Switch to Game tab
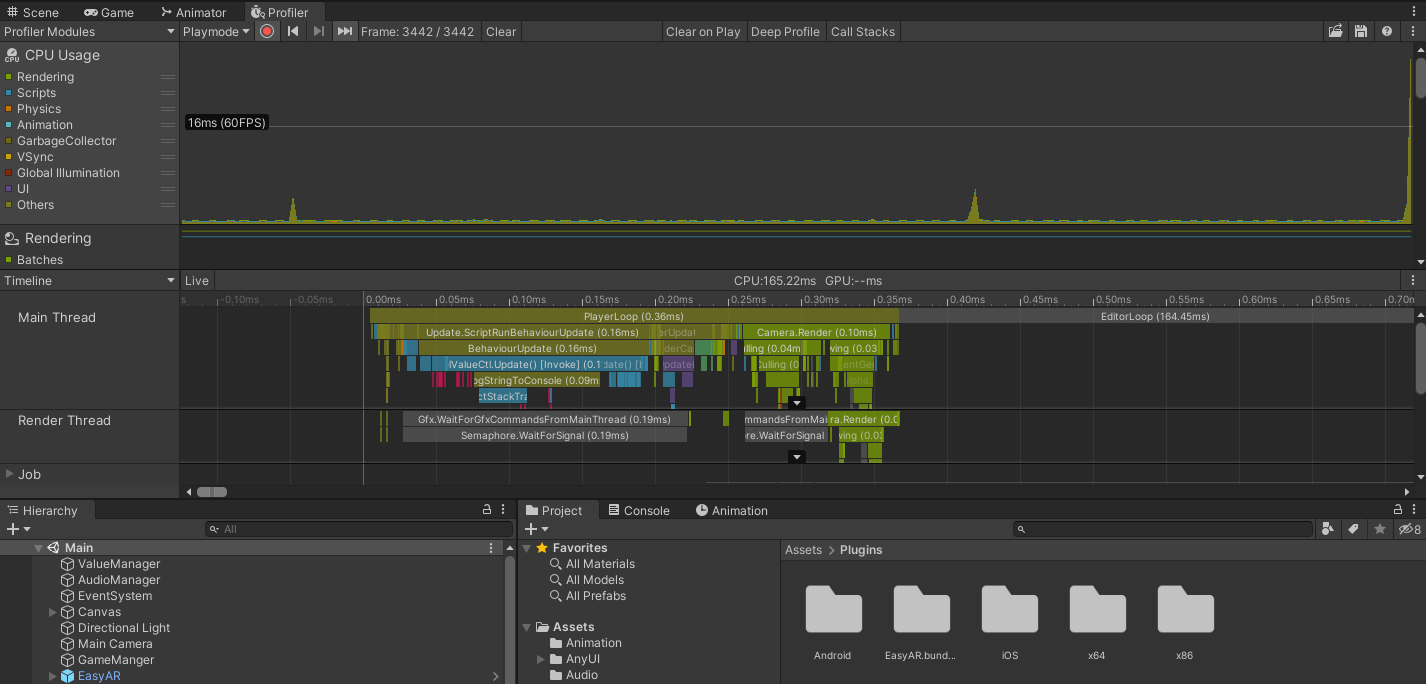 (109, 12)
